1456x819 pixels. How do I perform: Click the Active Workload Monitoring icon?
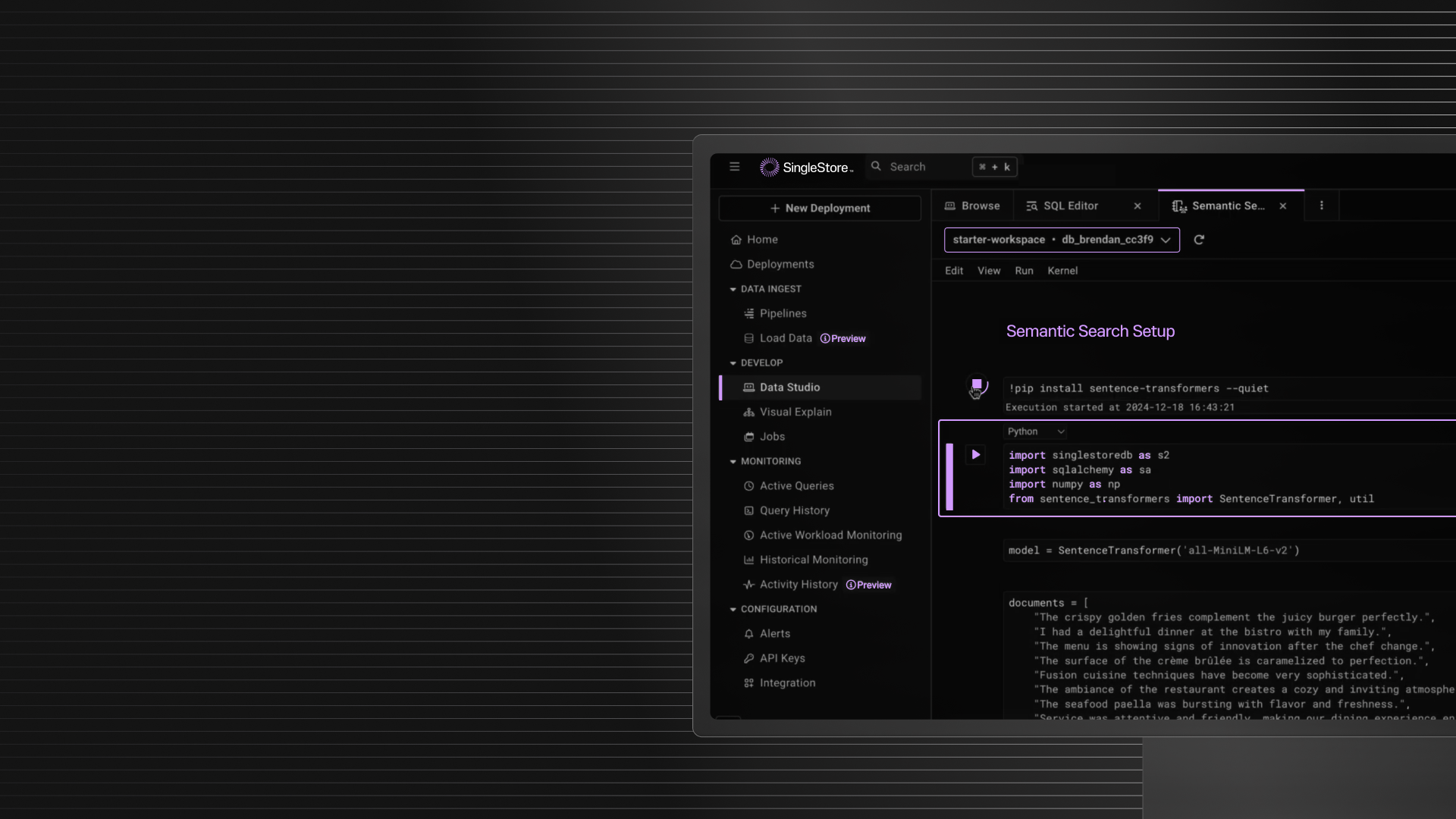[748, 535]
